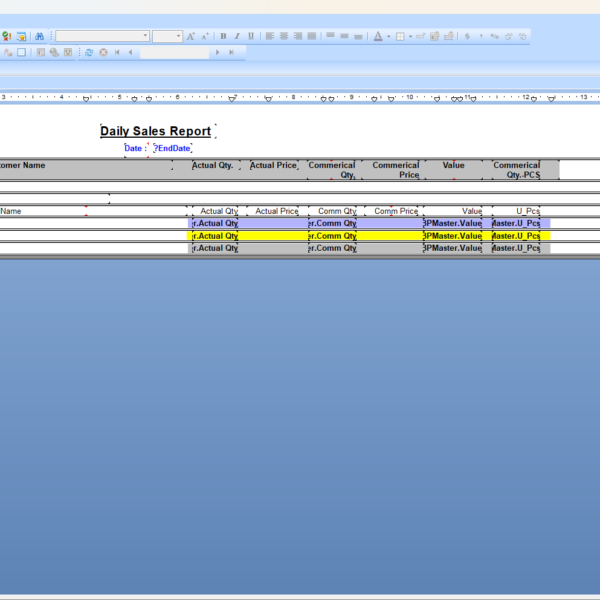Viewport: 600px width, 600px height.
Task: Click the page number box
Action: click(x=174, y=52)
